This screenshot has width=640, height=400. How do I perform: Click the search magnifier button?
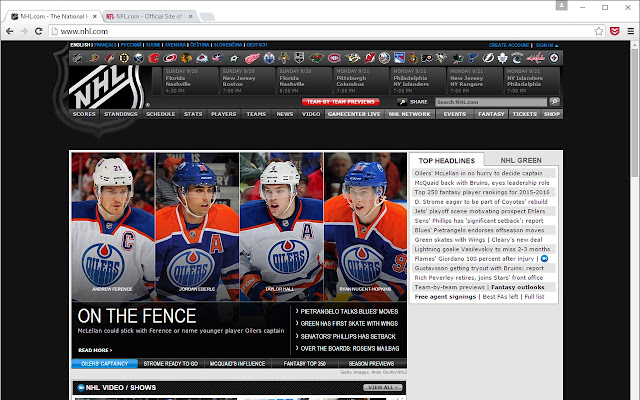point(554,101)
